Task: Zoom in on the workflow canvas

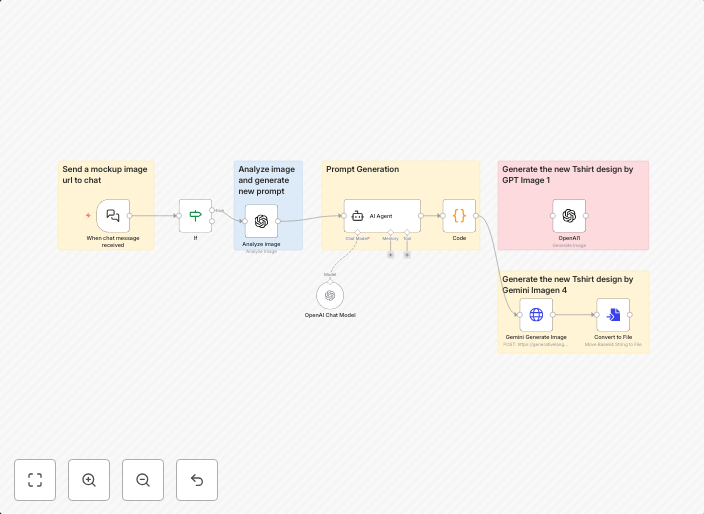Action: tap(89, 480)
